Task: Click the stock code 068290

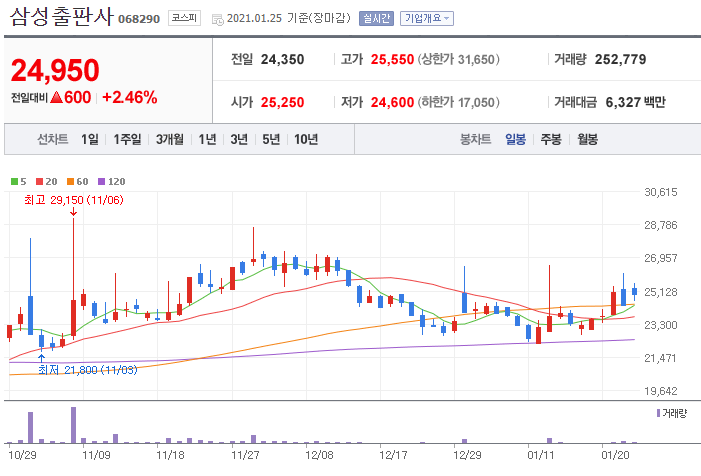Action: coord(139,19)
